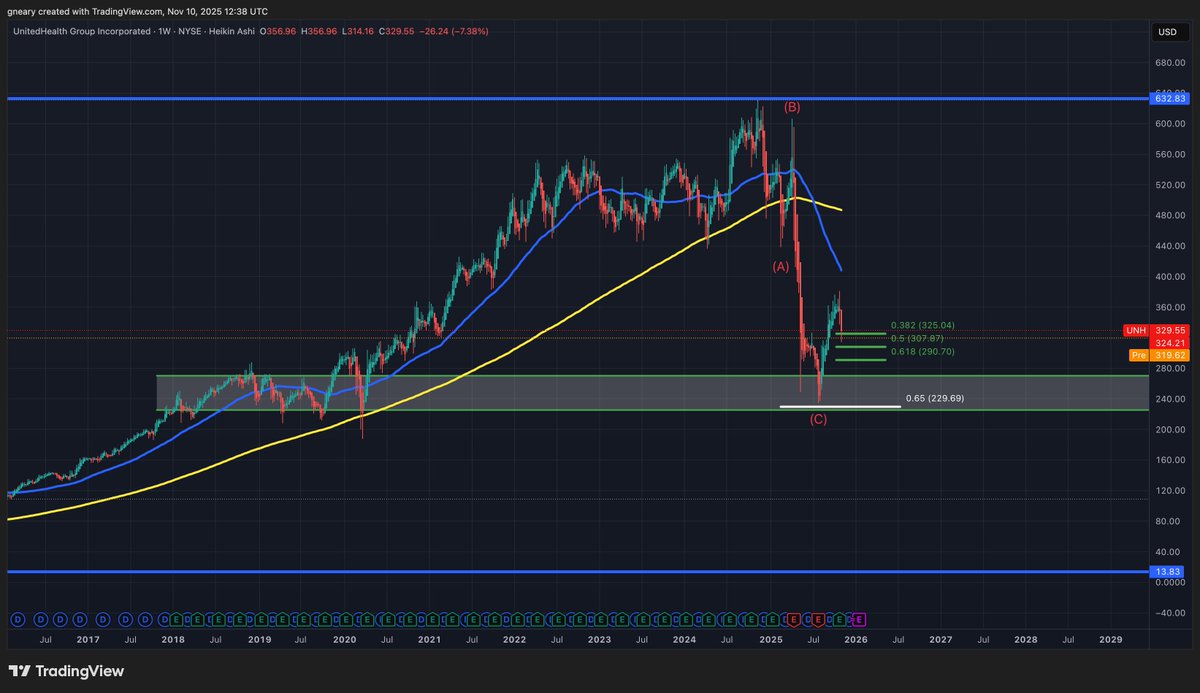Click the open value O356.96

280,31
